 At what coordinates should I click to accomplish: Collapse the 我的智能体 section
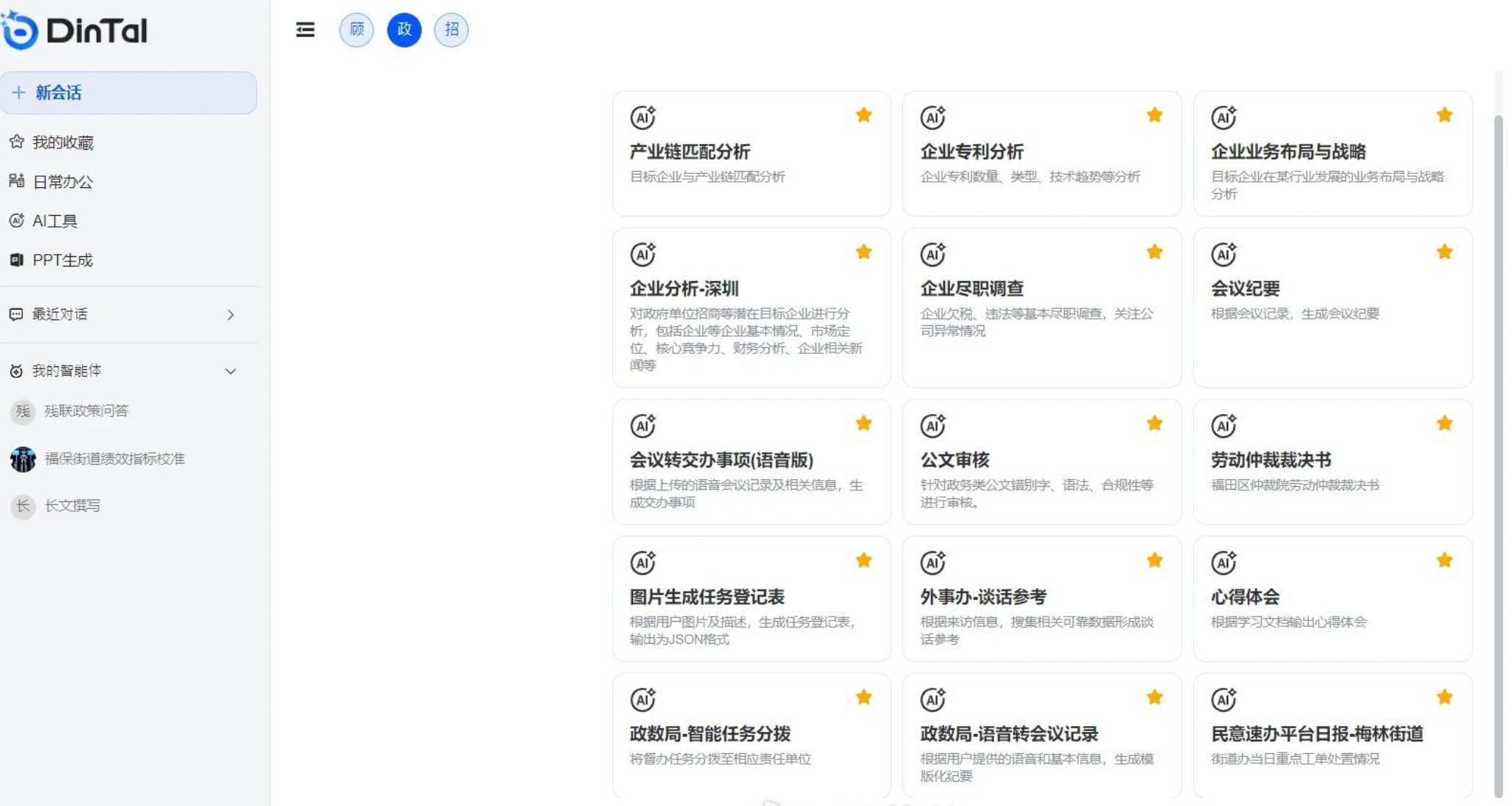(231, 371)
